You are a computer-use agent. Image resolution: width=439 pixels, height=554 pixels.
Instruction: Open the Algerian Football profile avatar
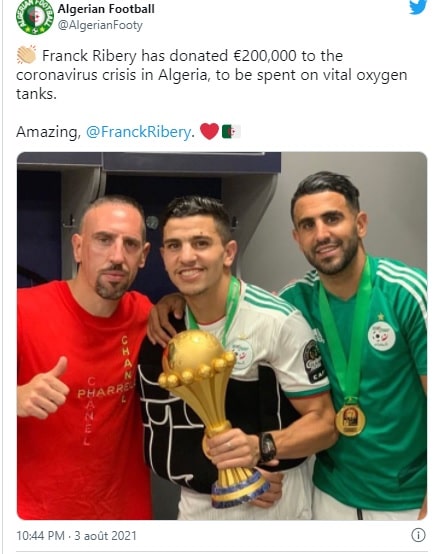tap(35, 17)
